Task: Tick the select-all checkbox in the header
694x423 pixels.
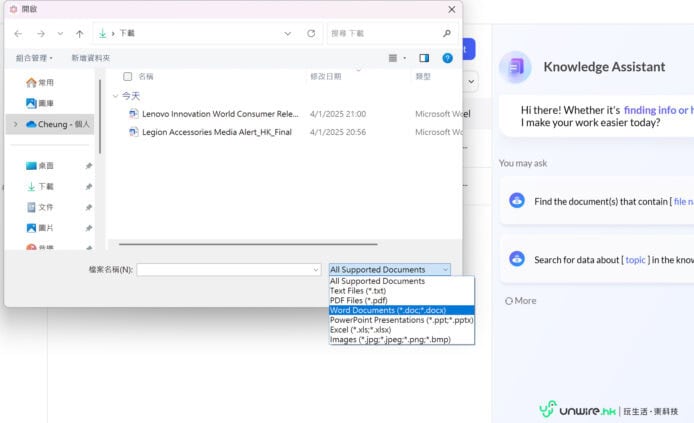Action: [x=127, y=77]
